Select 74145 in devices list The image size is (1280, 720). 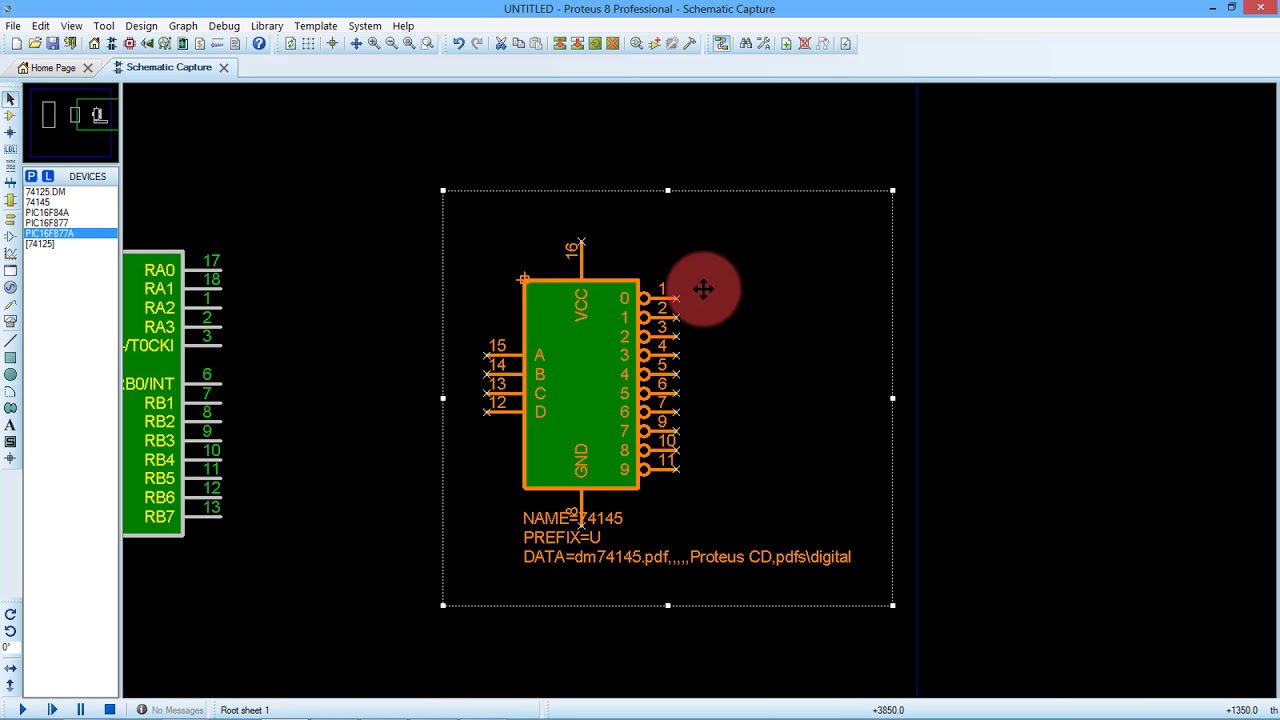coord(70,202)
